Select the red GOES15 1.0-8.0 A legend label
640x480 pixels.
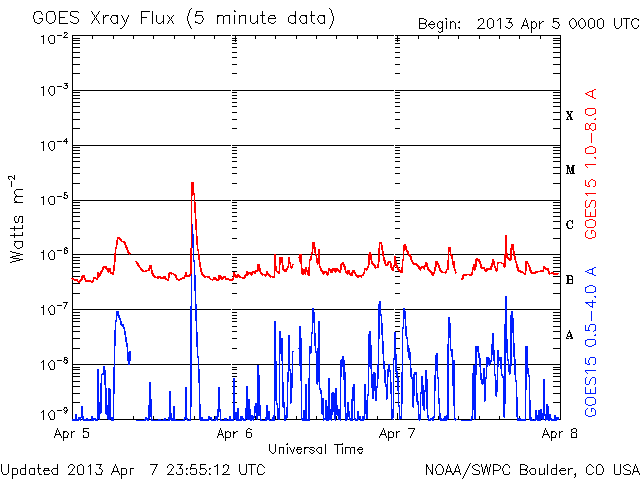tap(591, 164)
